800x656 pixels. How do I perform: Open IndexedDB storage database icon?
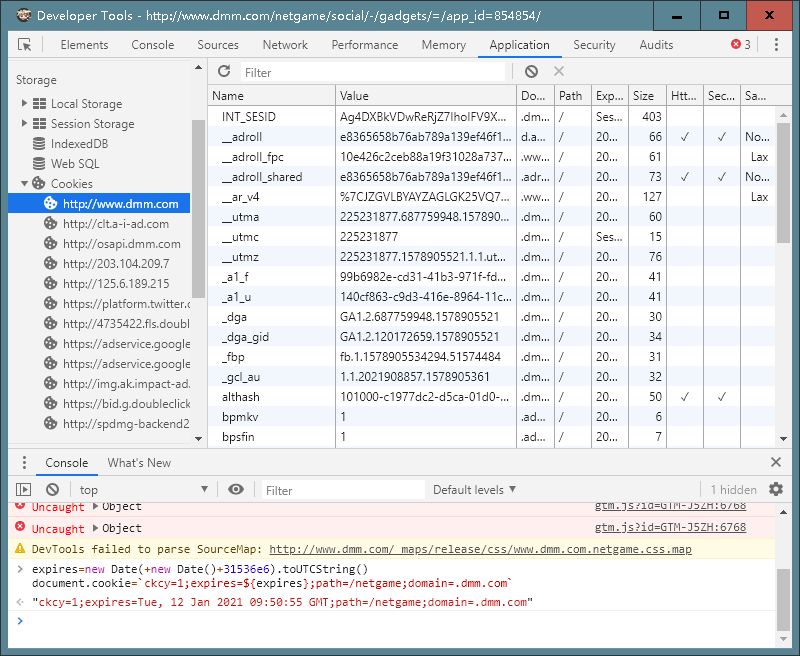(x=39, y=144)
